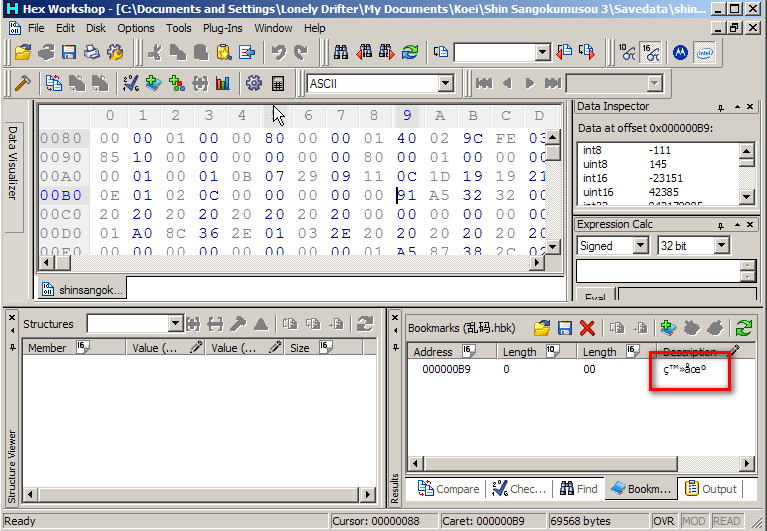Refresh bookmarks with green arrows icon
The width and height of the screenshot is (767, 531).
pyautogui.click(x=744, y=328)
